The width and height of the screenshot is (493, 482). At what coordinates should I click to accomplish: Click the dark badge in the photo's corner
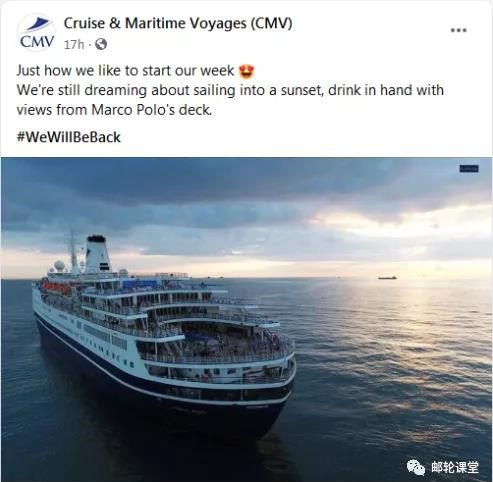pos(469,169)
